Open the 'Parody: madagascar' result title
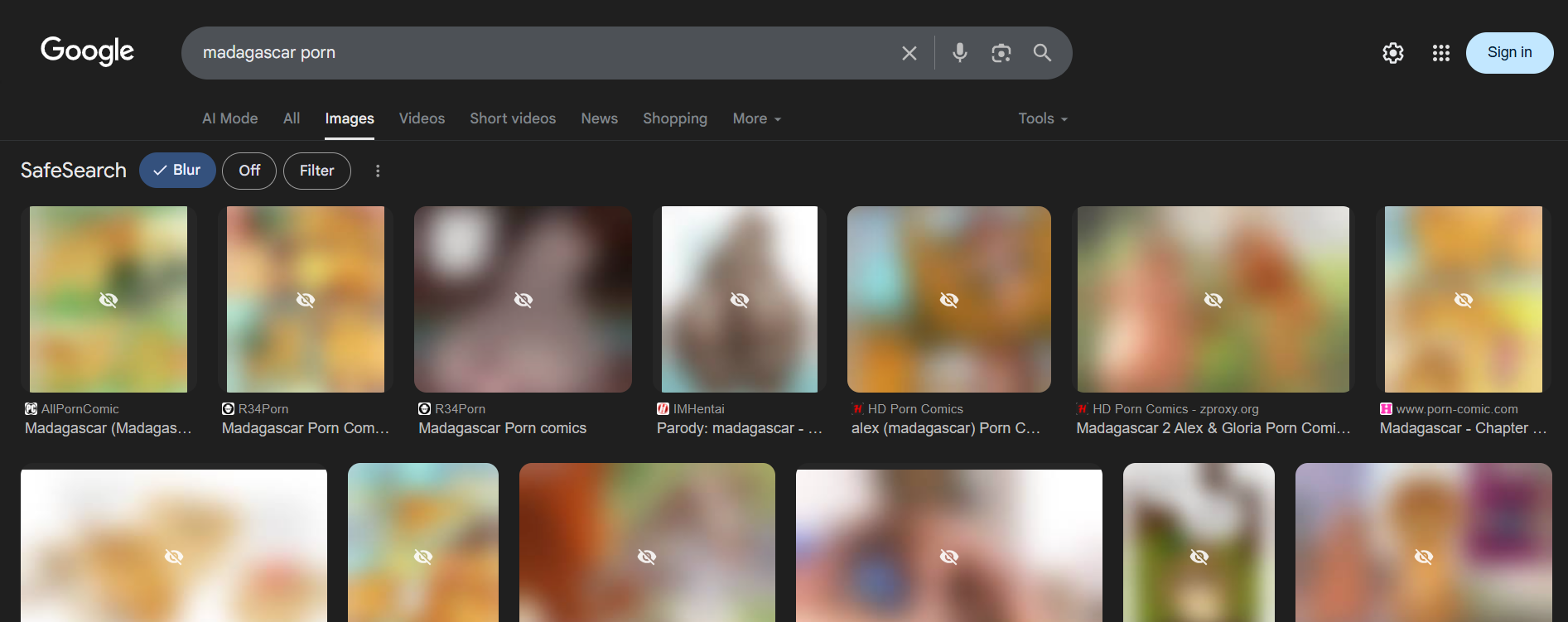The width and height of the screenshot is (1568, 622). (x=740, y=428)
